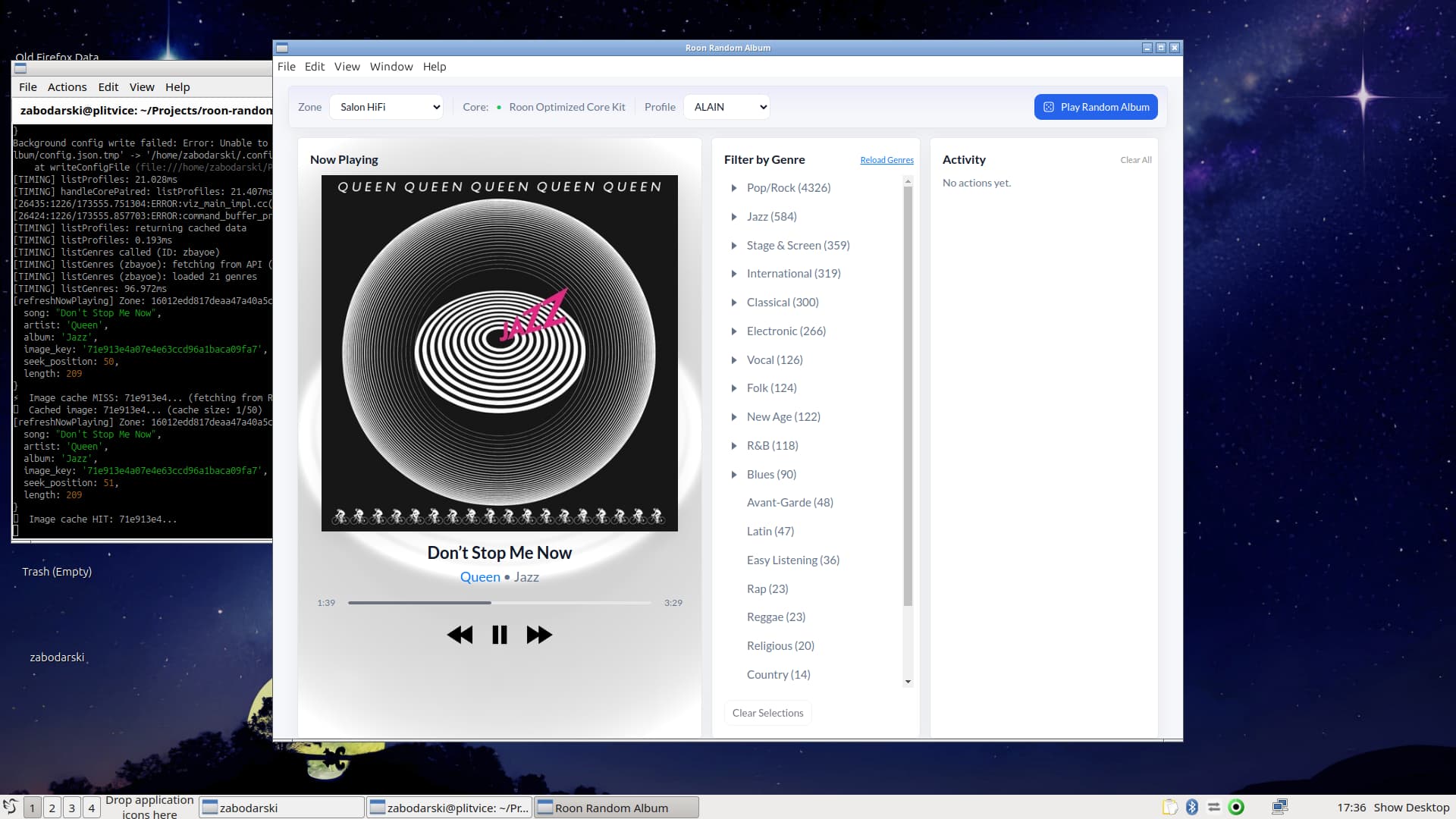Expand the Pop/Rock genre
Image resolution: width=1456 pixels, height=819 pixels.
coord(734,188)
